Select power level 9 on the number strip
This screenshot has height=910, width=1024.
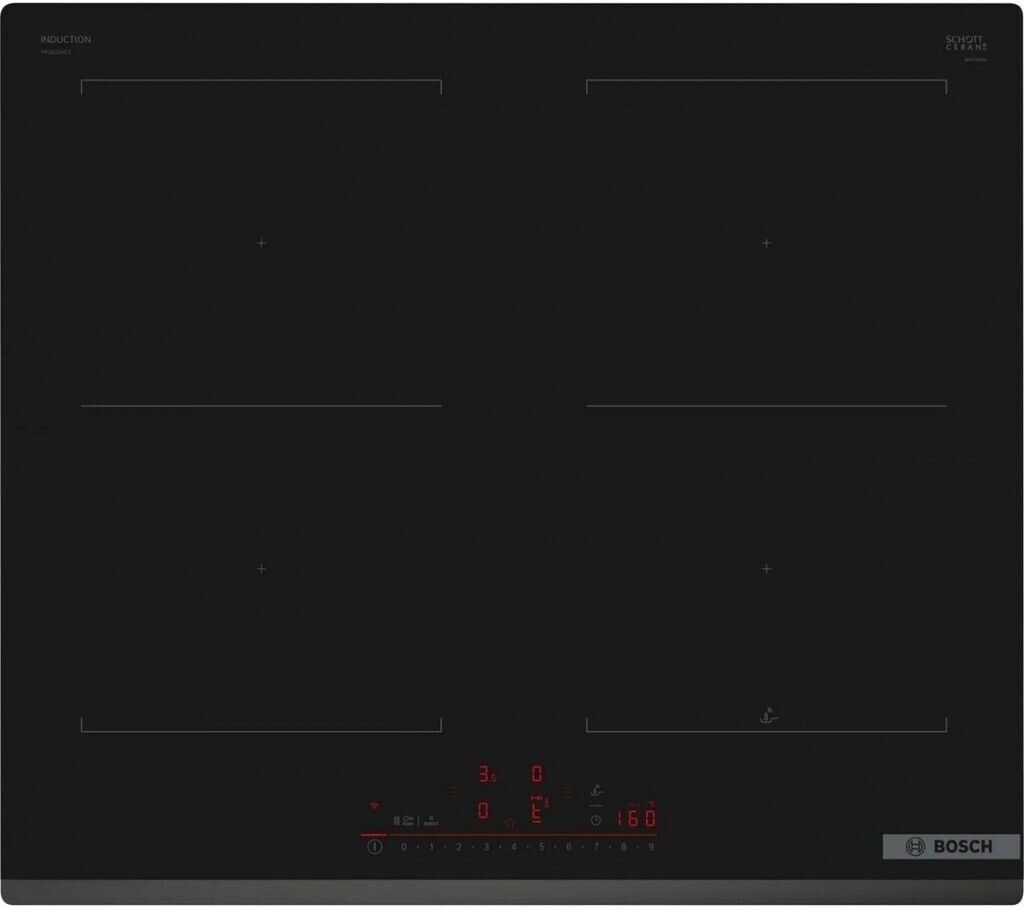click(651, 847)
